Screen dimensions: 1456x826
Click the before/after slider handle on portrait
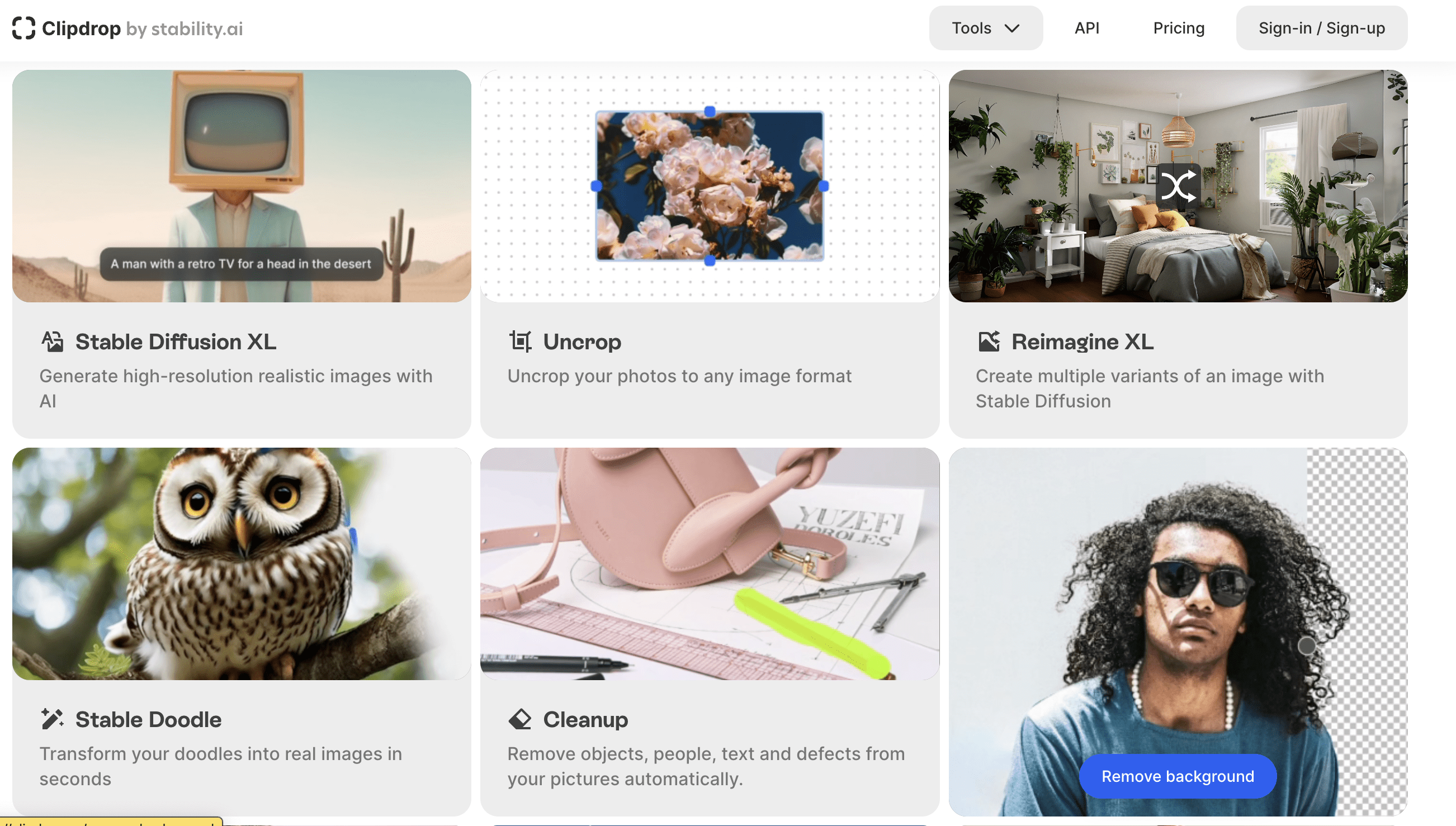tap(1307, 645)
